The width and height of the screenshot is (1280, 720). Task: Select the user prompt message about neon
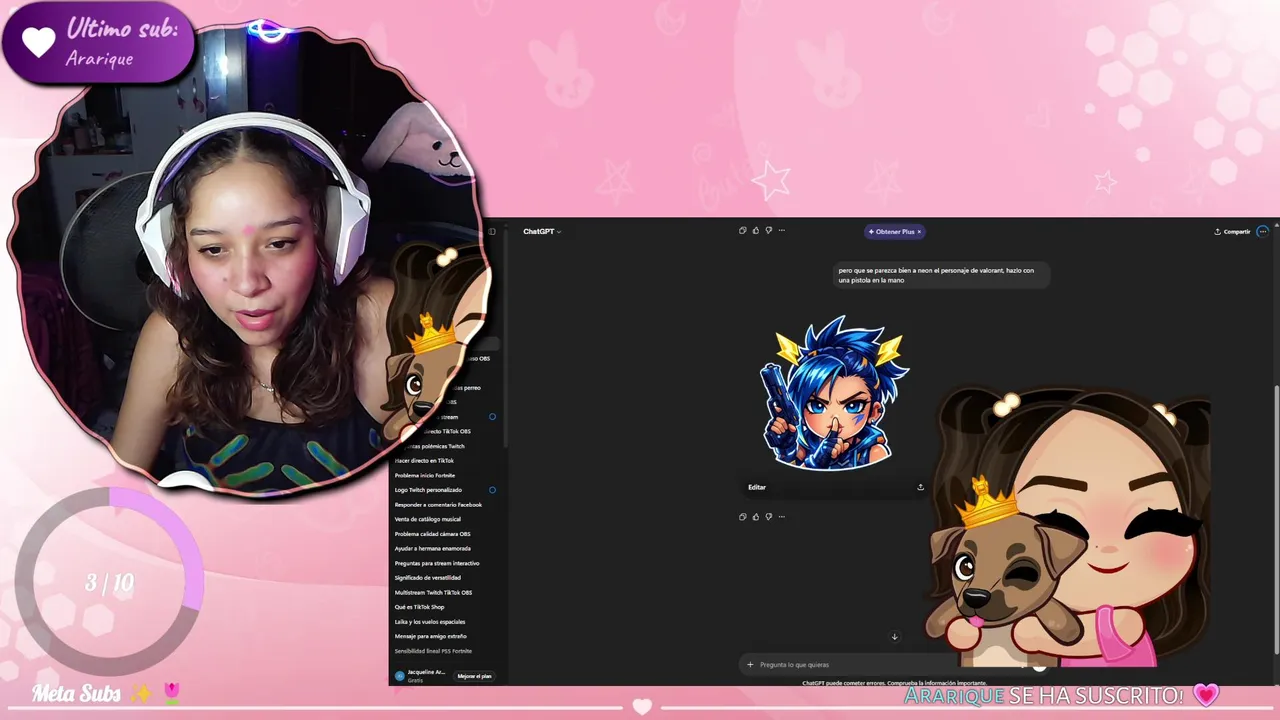point(940,275)
